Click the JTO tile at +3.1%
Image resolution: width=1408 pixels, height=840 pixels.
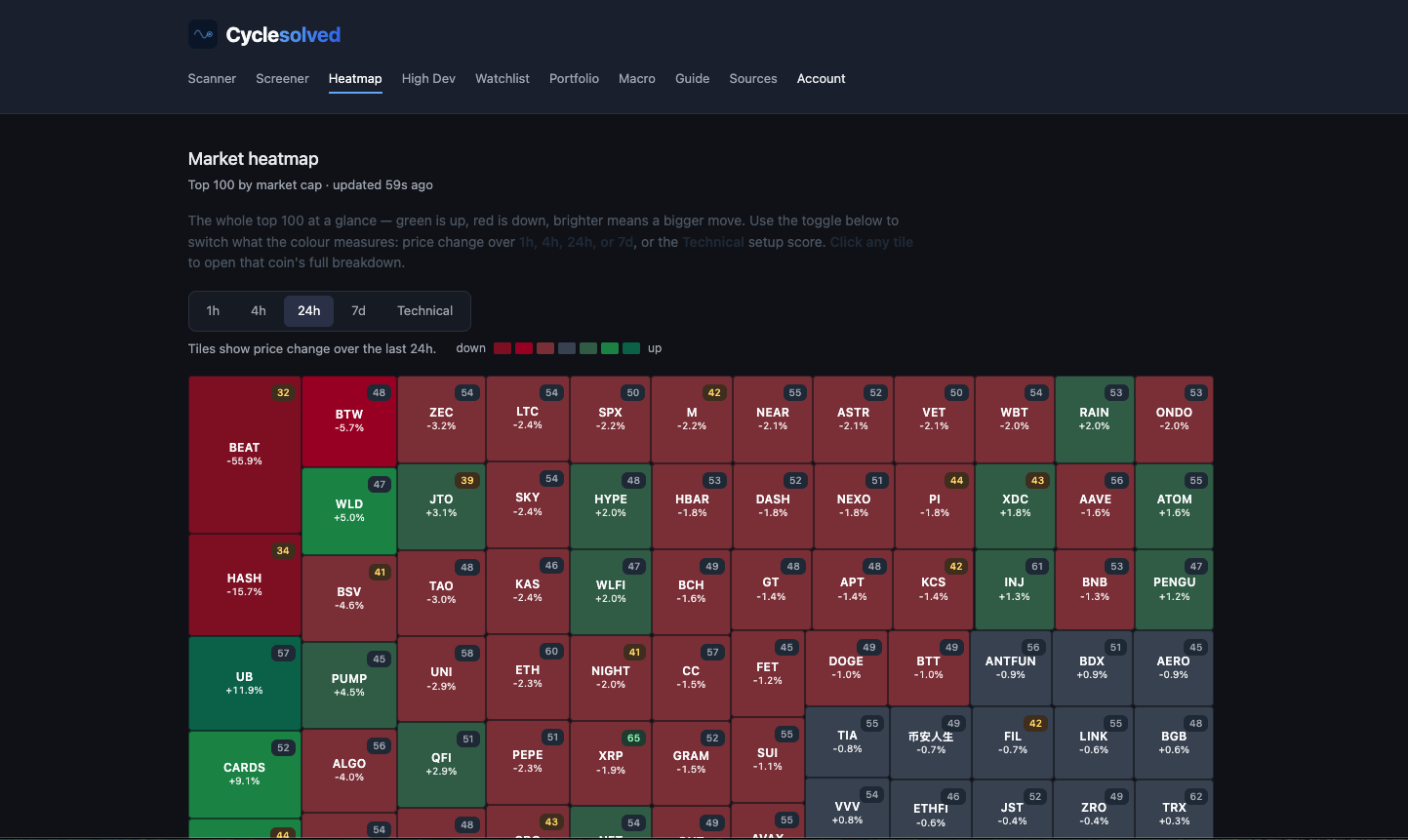441,506
